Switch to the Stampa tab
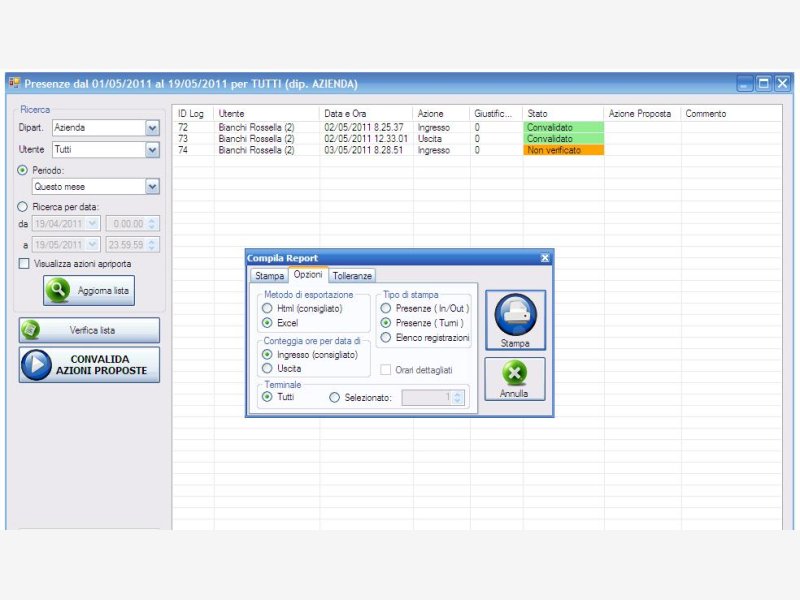 click(x=269, y=276)
